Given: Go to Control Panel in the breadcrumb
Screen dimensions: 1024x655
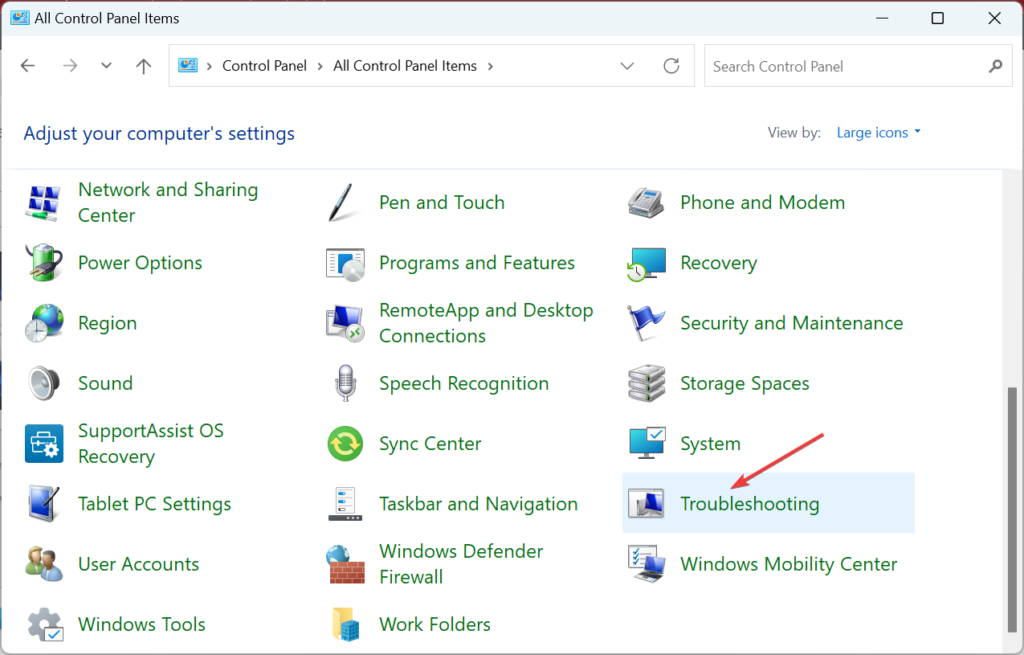Looking at the screenshot, I should (264, 66).
